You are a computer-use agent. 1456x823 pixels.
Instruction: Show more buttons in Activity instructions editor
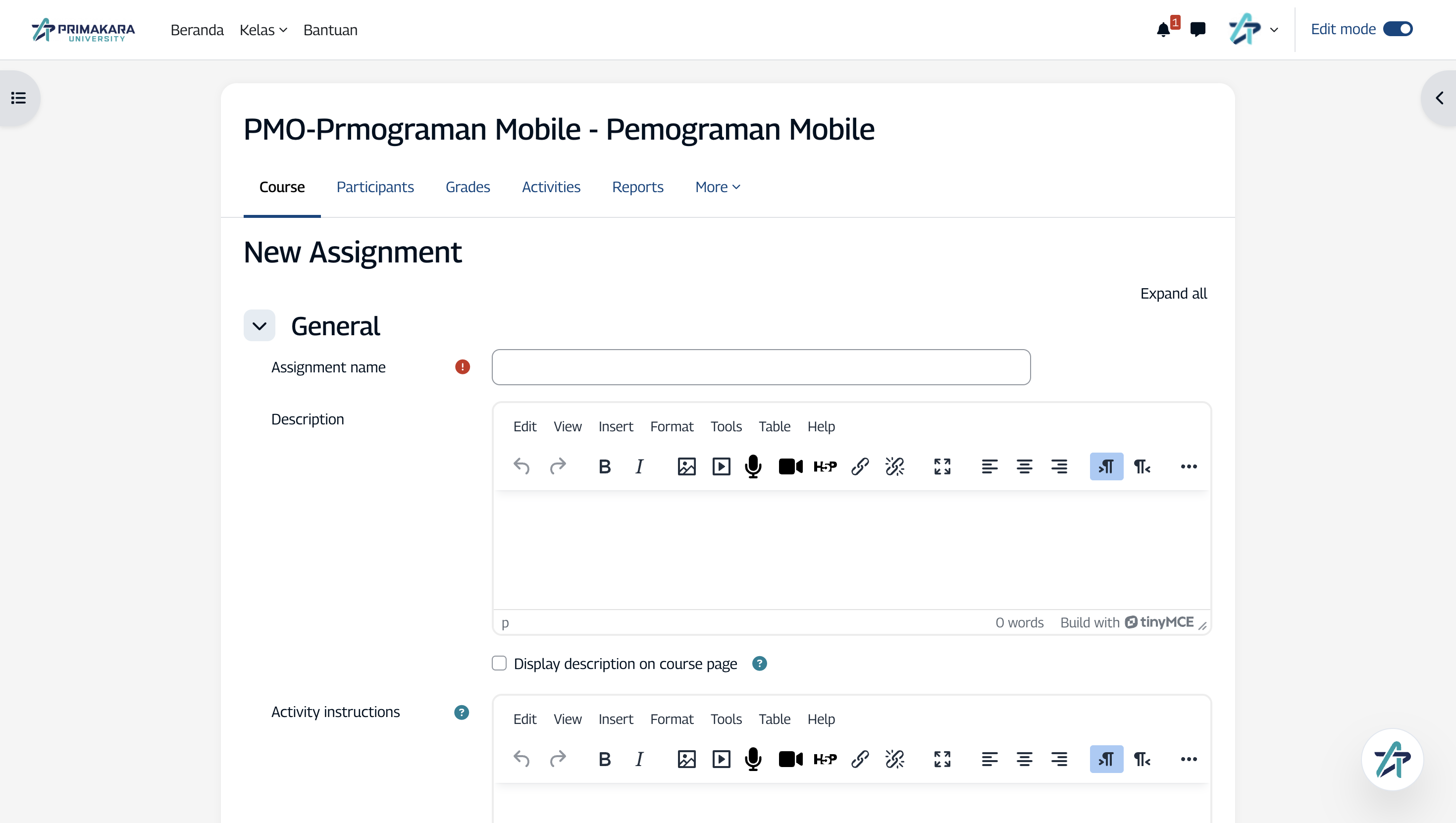pyautogui.click(x=1189, y=759)
